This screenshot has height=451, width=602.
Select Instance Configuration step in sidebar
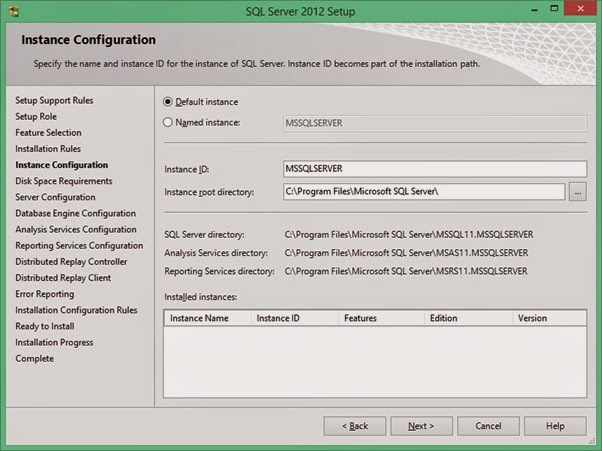coord(61,165)
